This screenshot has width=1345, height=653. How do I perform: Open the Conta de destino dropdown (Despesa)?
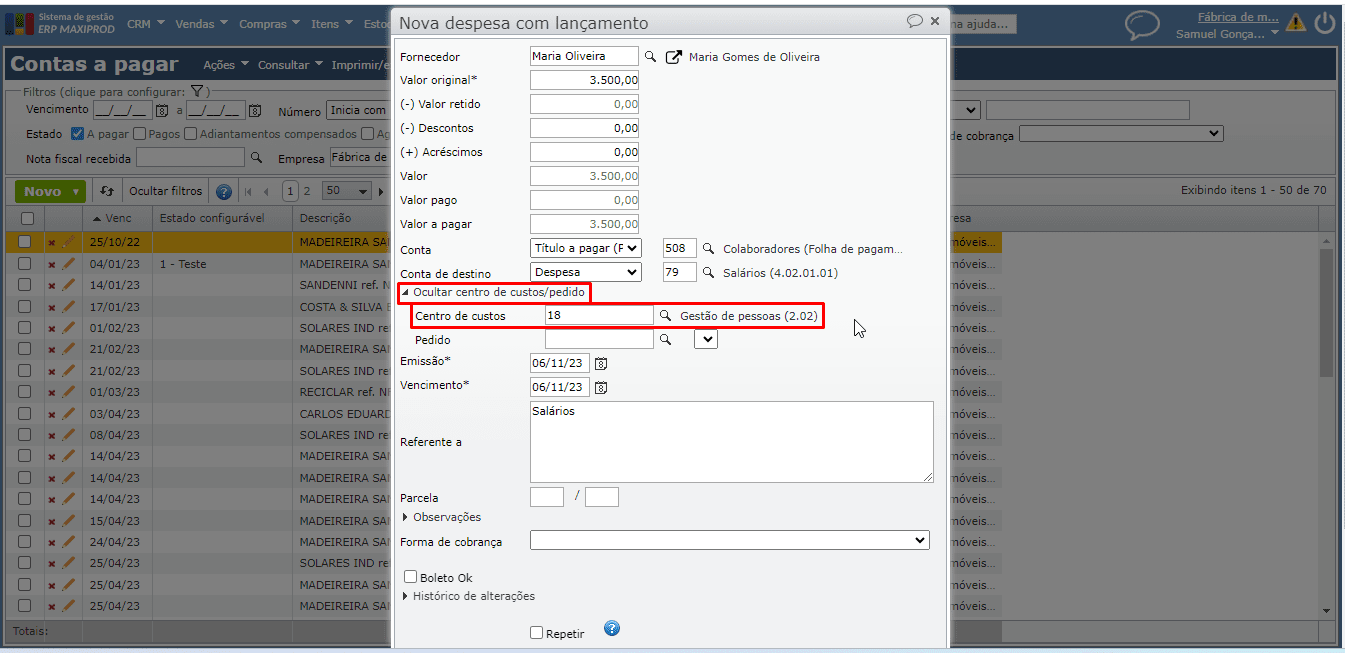(586, 272)
